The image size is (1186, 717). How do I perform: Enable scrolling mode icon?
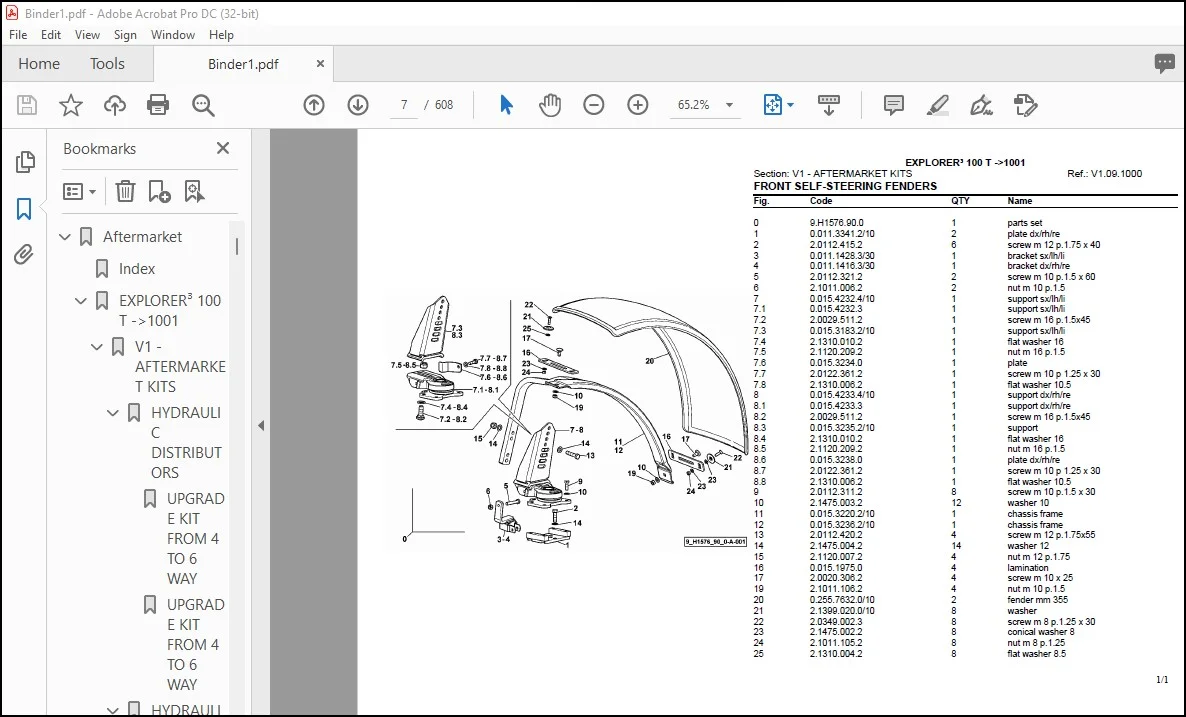click(829, 105)
